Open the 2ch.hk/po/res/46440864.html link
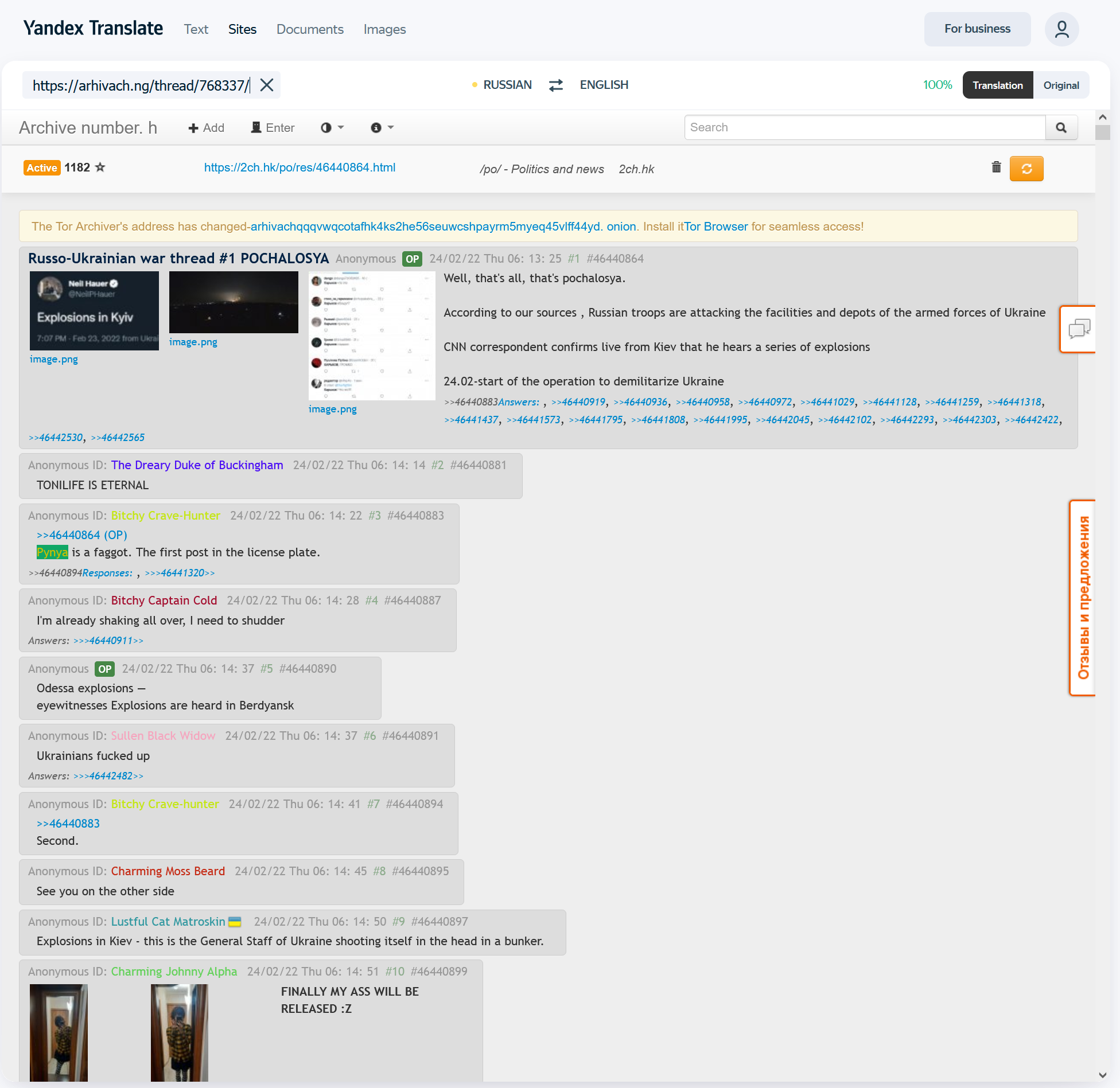 pos(300,167)
